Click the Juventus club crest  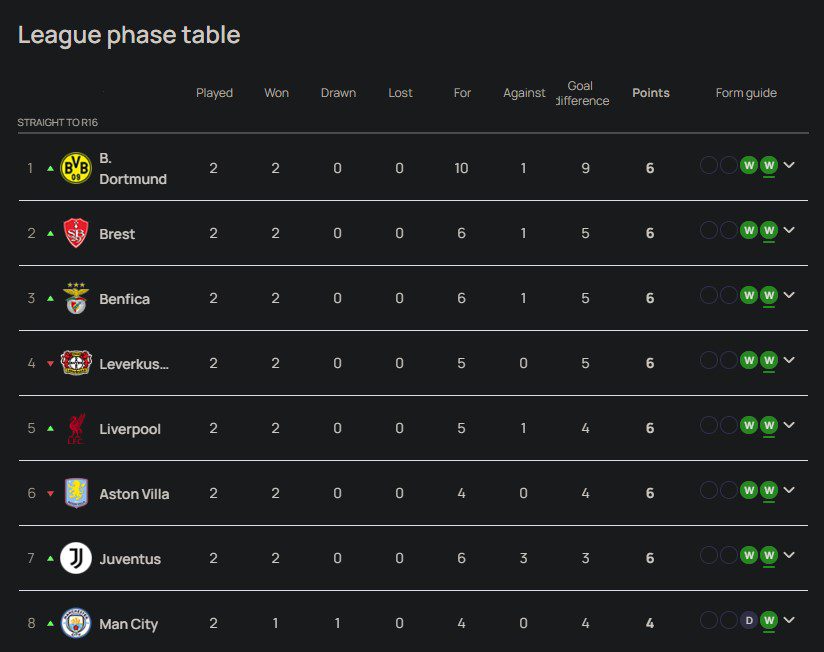(x=76, y=558)
